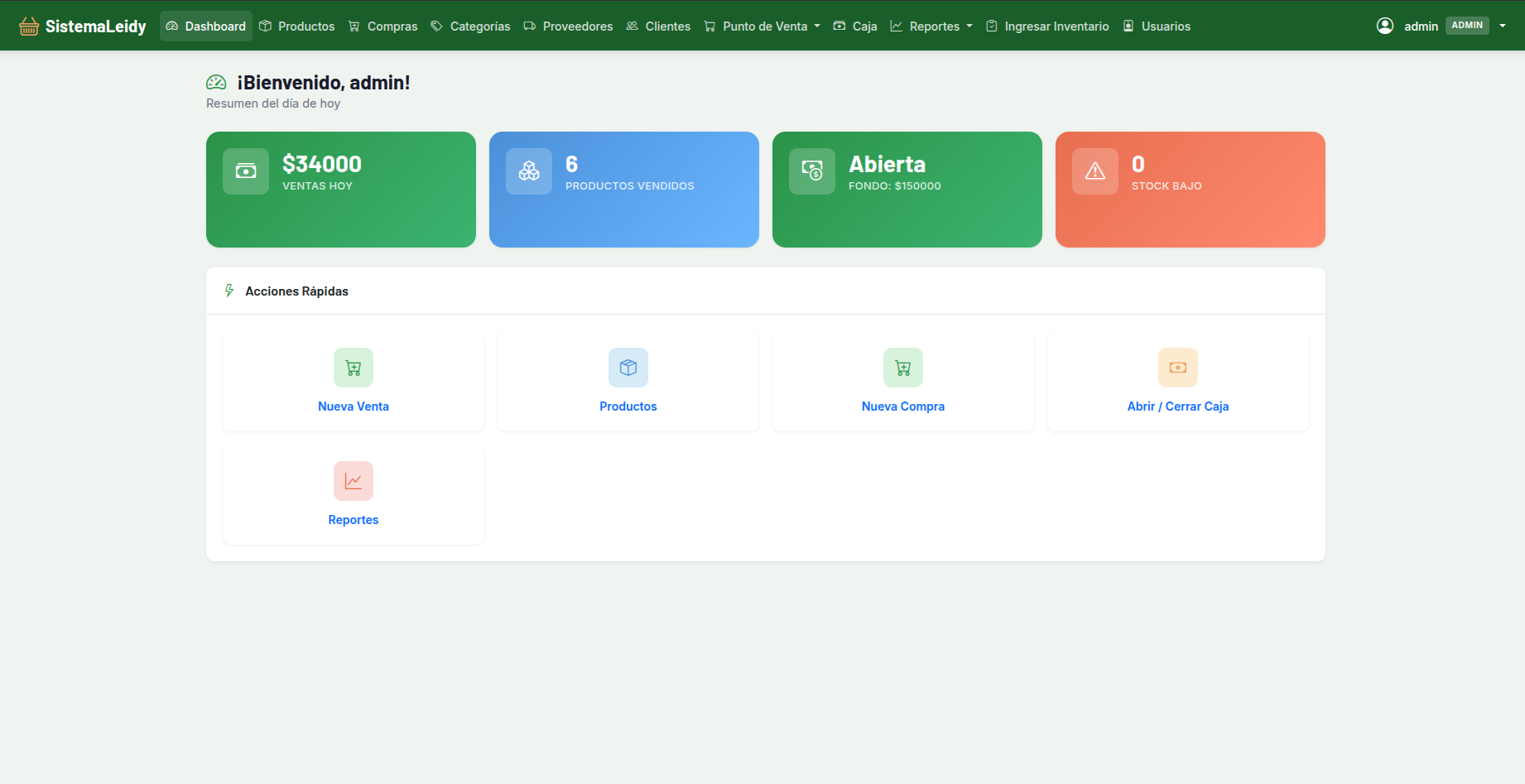Click the Abierta cash register status
Image resolution: width=1525 pixels, height=784 pixels.
click(x=888, y=164)
